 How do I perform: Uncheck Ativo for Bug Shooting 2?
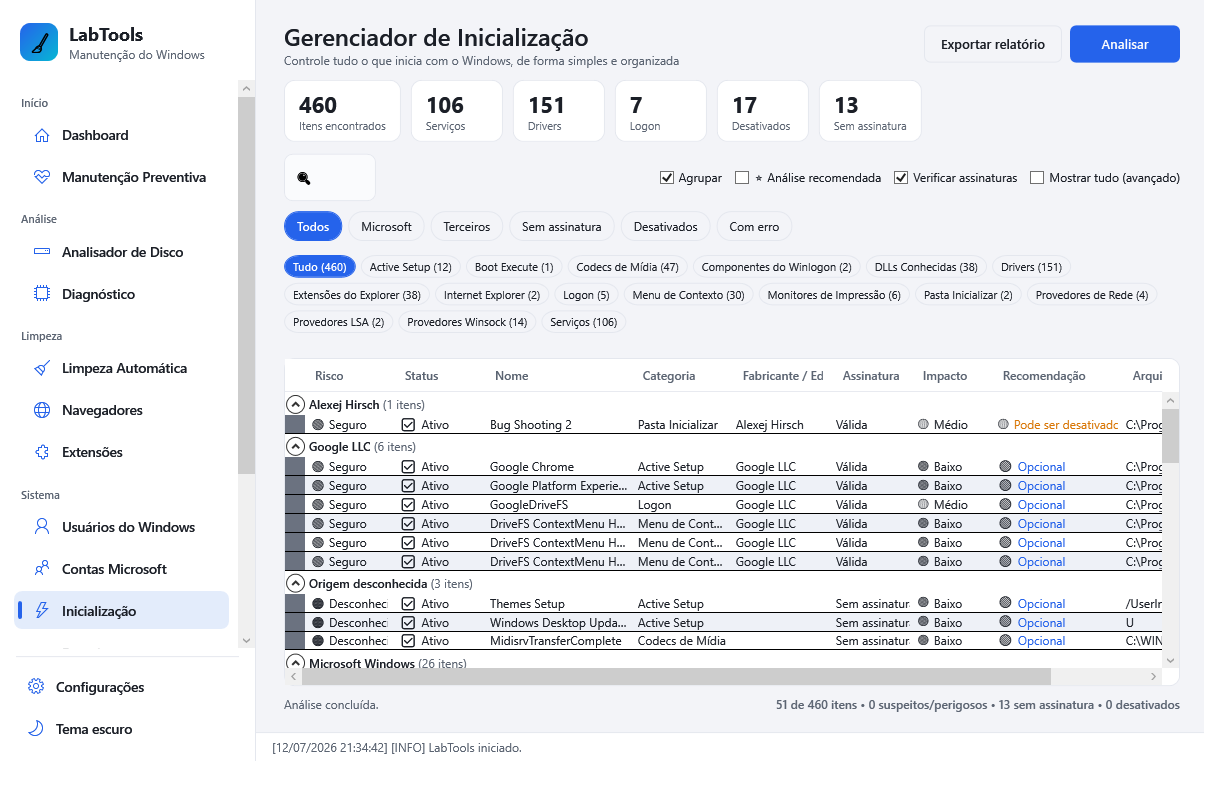coord(408,425)
